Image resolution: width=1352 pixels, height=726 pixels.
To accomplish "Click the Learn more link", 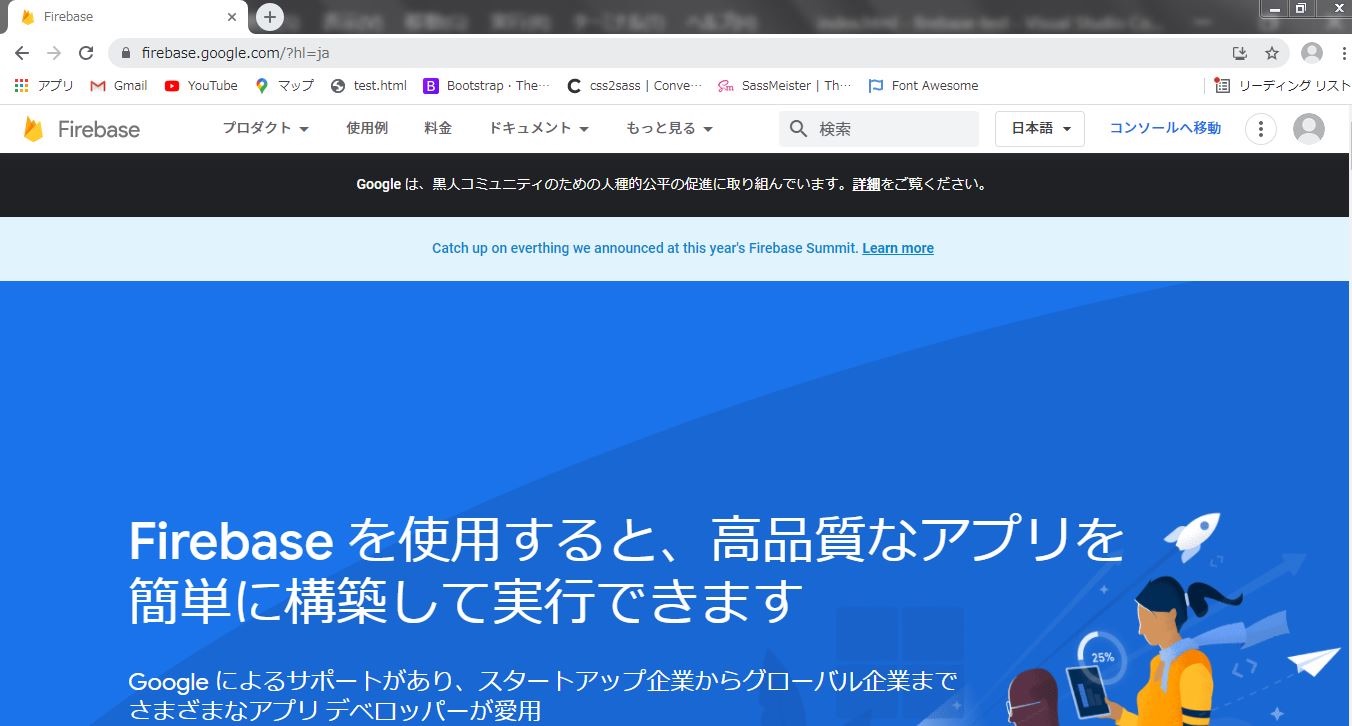I will click(x=898, y=248).
